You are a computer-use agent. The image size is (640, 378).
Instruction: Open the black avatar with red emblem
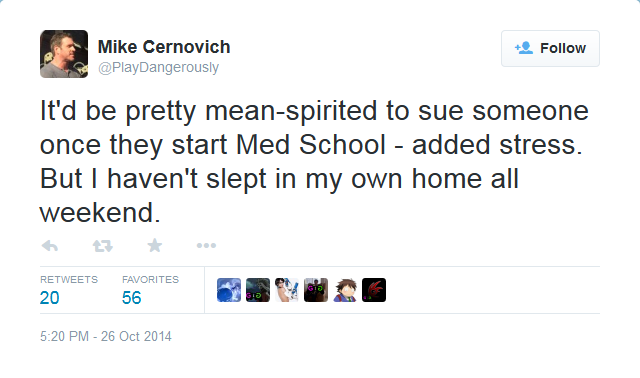374,290
